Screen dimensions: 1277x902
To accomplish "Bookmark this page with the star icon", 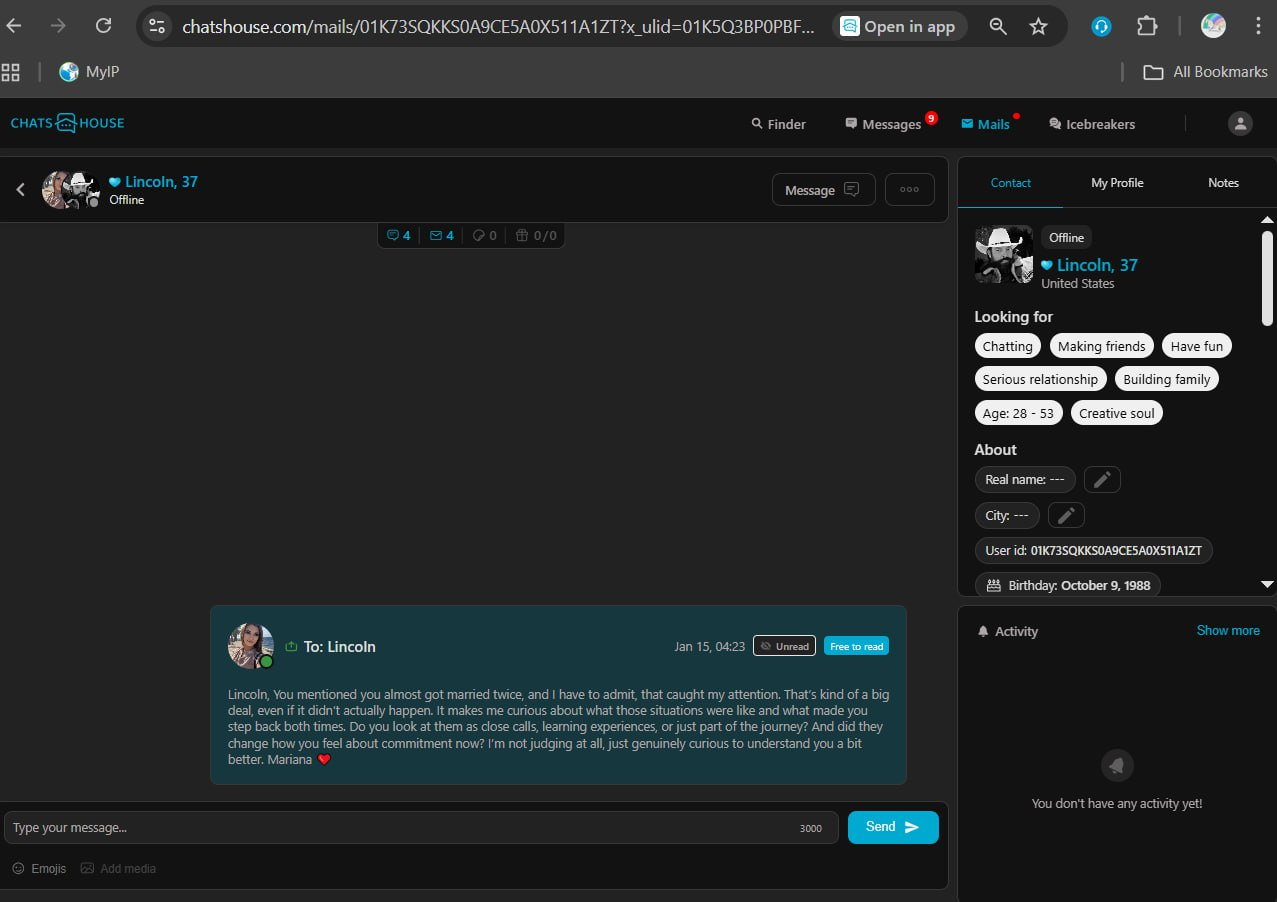I will 1039,26.
